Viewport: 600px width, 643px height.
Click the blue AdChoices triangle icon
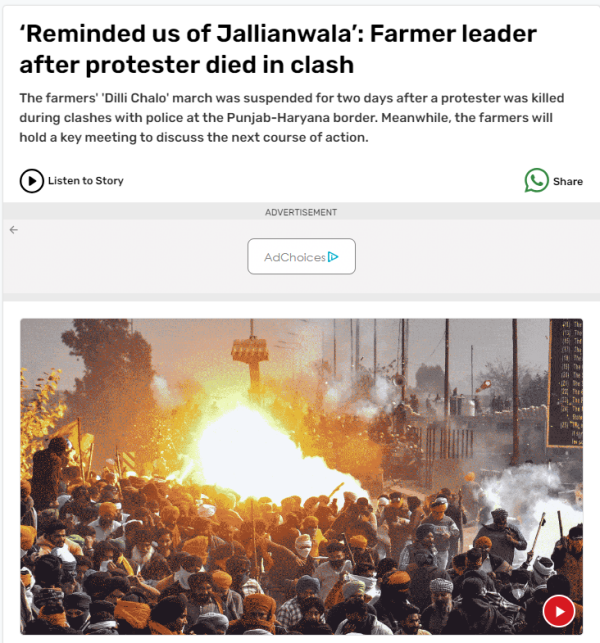[333, 257]
